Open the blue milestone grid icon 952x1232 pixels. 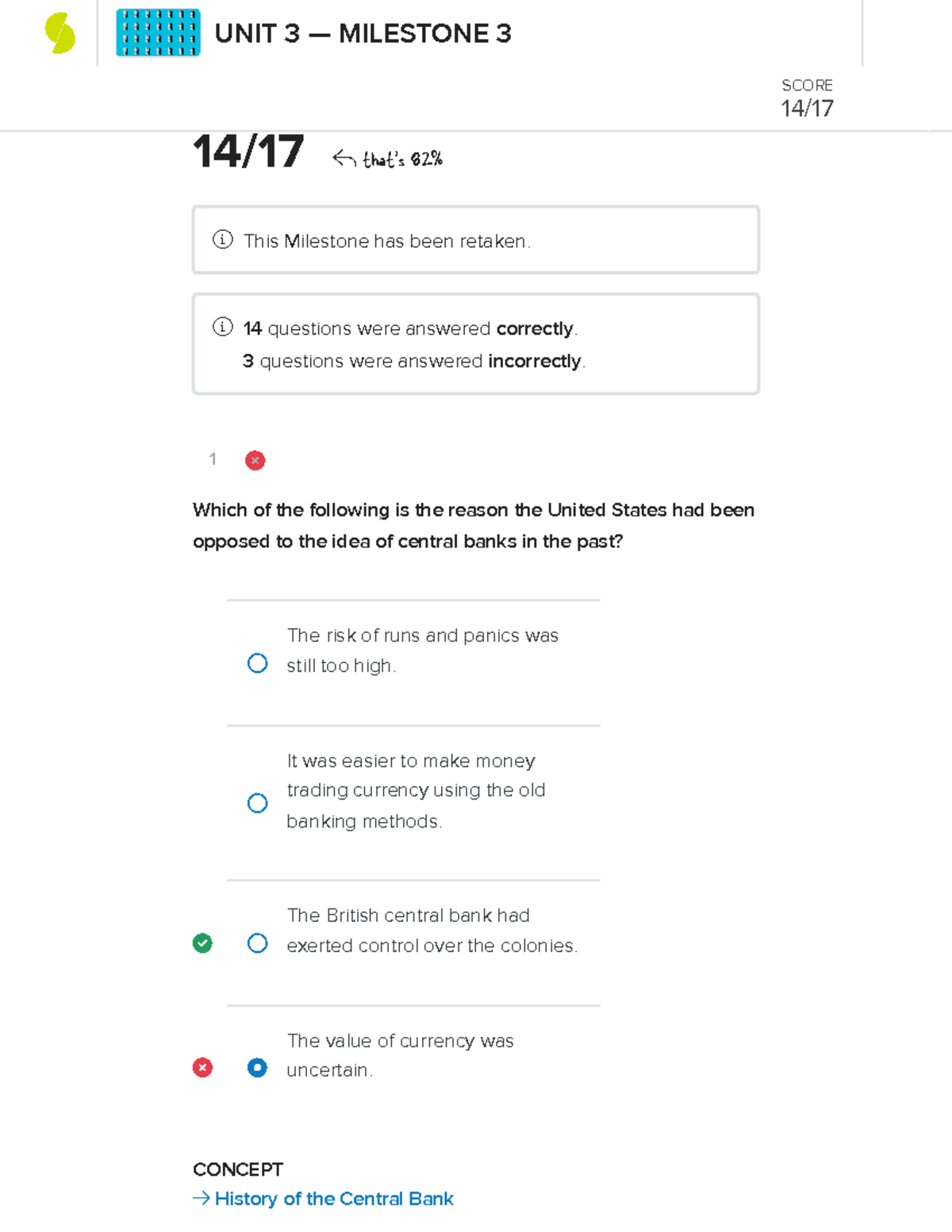pos(157,33)
